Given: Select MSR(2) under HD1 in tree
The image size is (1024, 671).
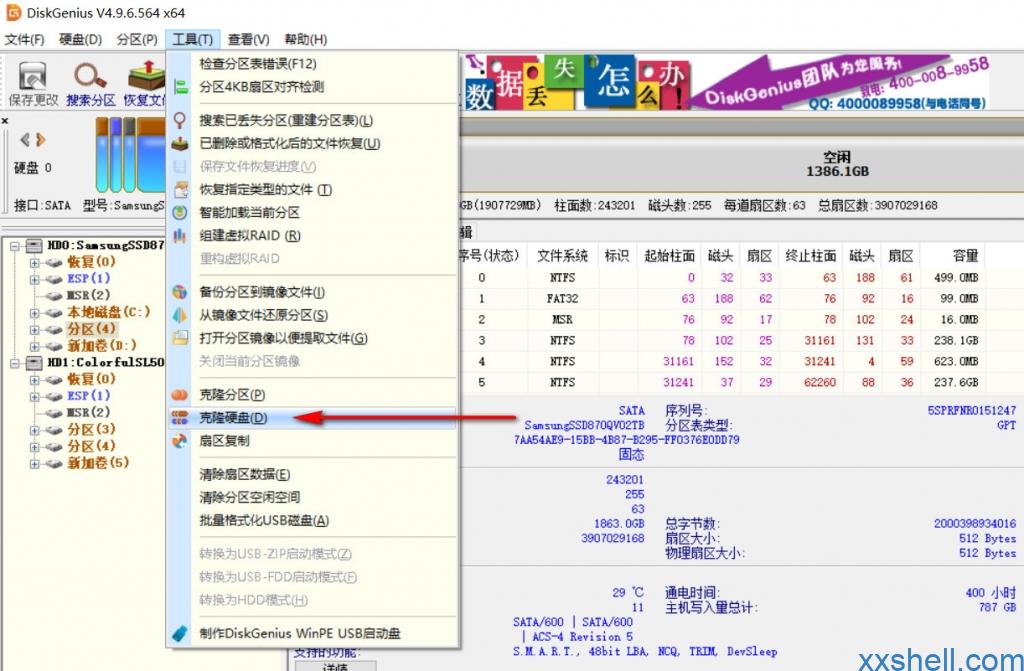Looking at the screenshot, I should [x=88, y=412].
